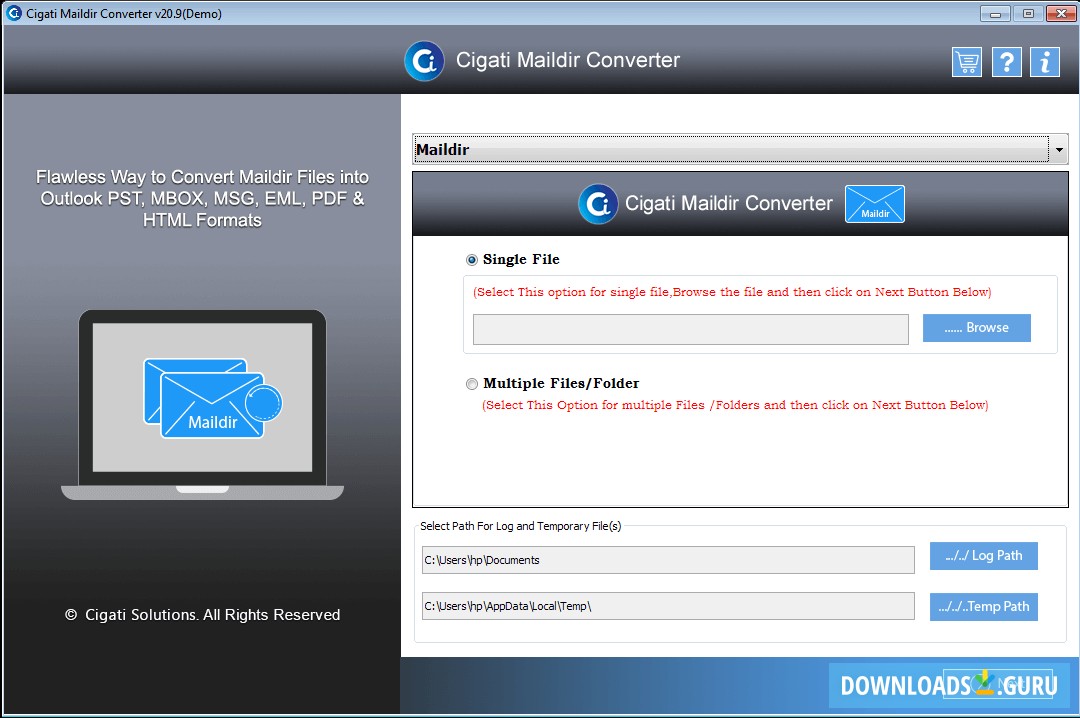
Task: Click the Cigati logo in the header banner
Action: pyautogui.click(x=424, y=60)
